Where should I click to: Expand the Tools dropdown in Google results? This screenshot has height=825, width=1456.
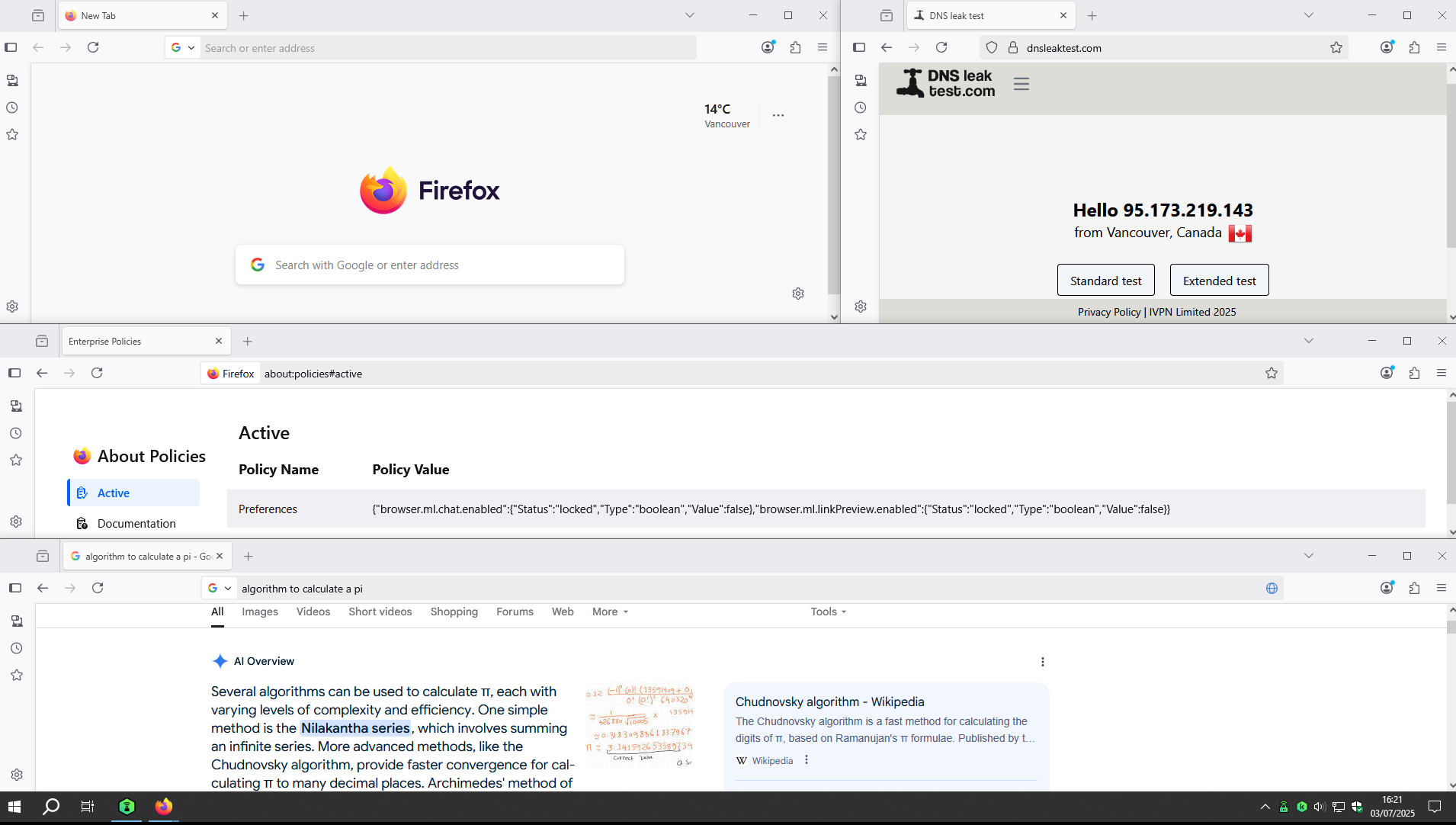829,612
